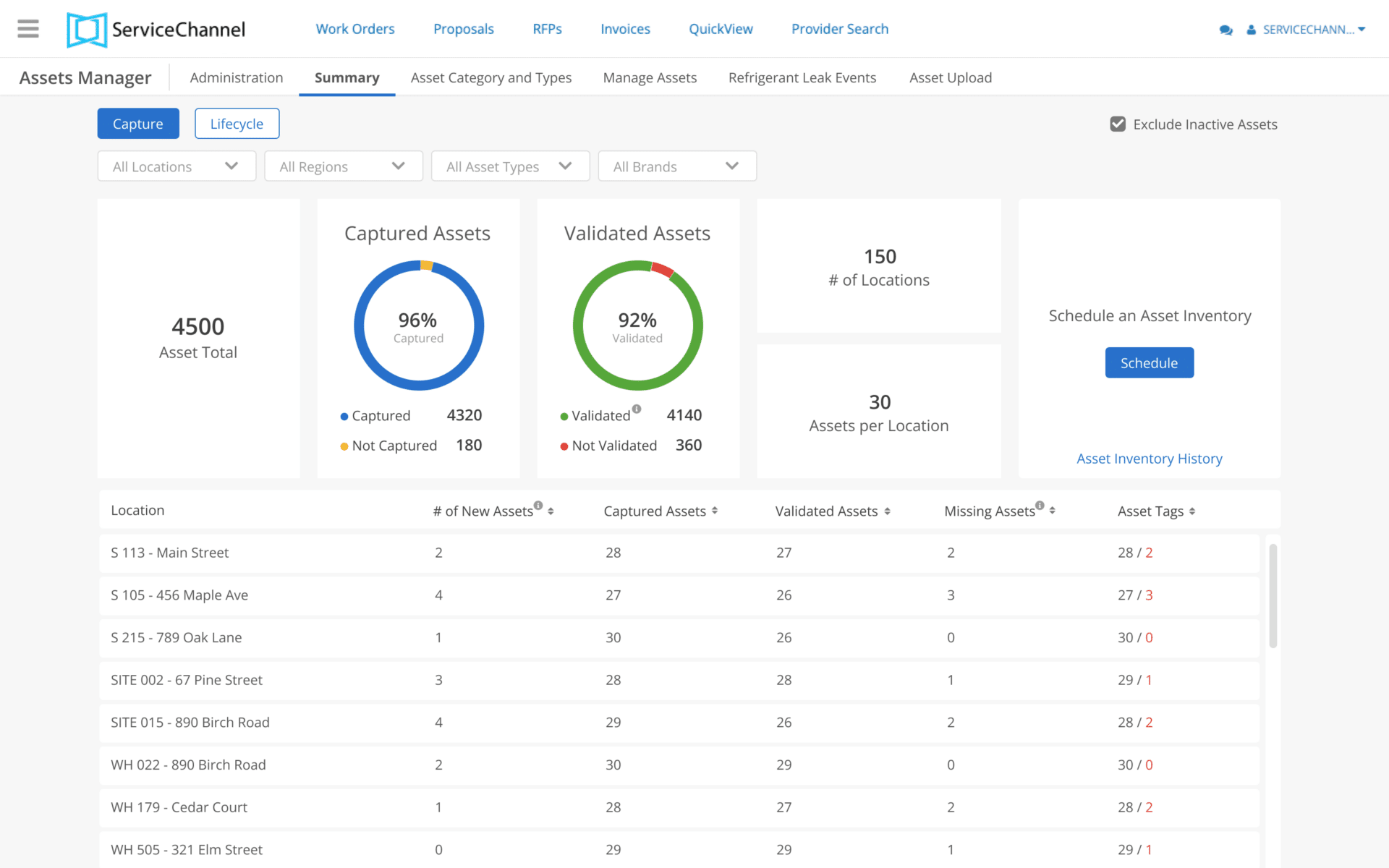Expand the All Brands dropdown
Screen dimensions: 1389x868
click(x=676, y=166)
